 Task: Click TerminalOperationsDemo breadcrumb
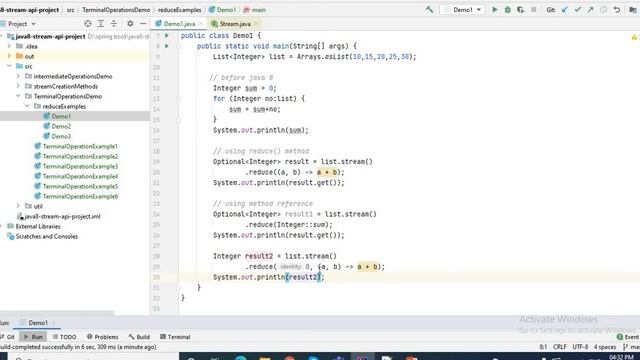coord(116,9)
